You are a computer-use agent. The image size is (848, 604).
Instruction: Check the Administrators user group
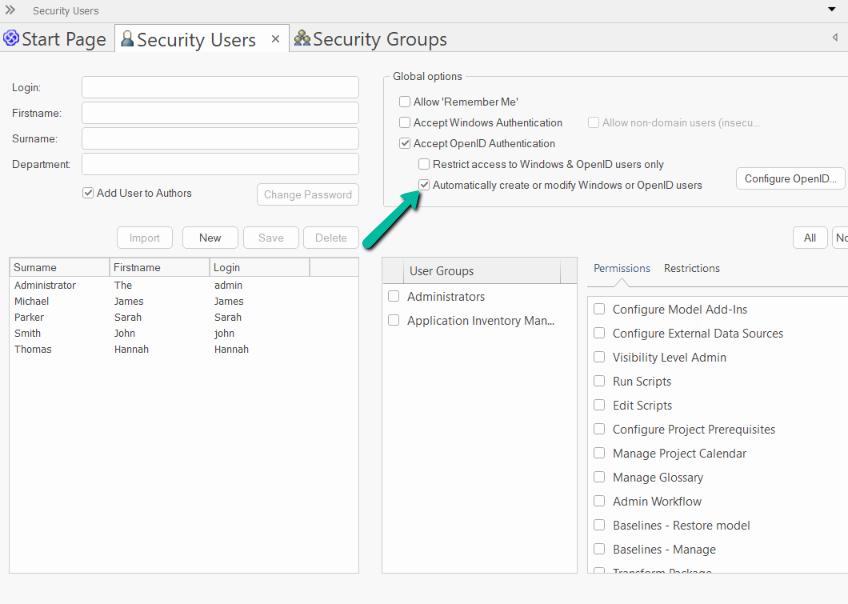tap(394, 296)
